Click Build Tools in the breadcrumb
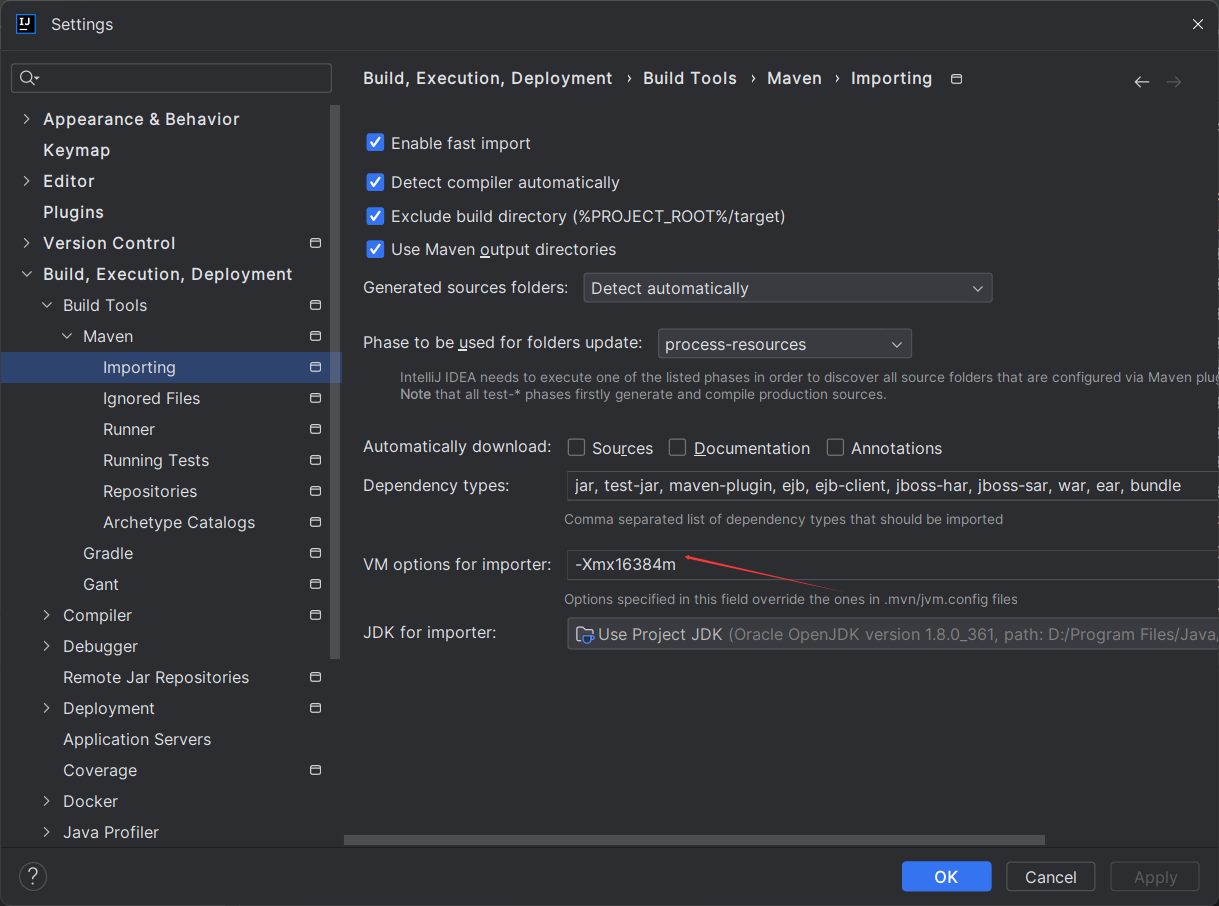1219x906 pixels. pyautogui.click(x=690, y=78)
